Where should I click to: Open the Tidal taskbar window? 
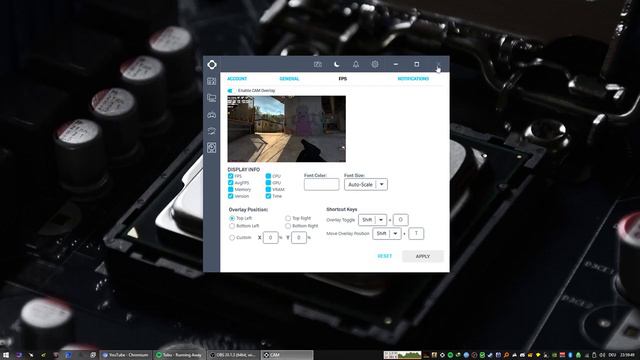coord(179,355)
